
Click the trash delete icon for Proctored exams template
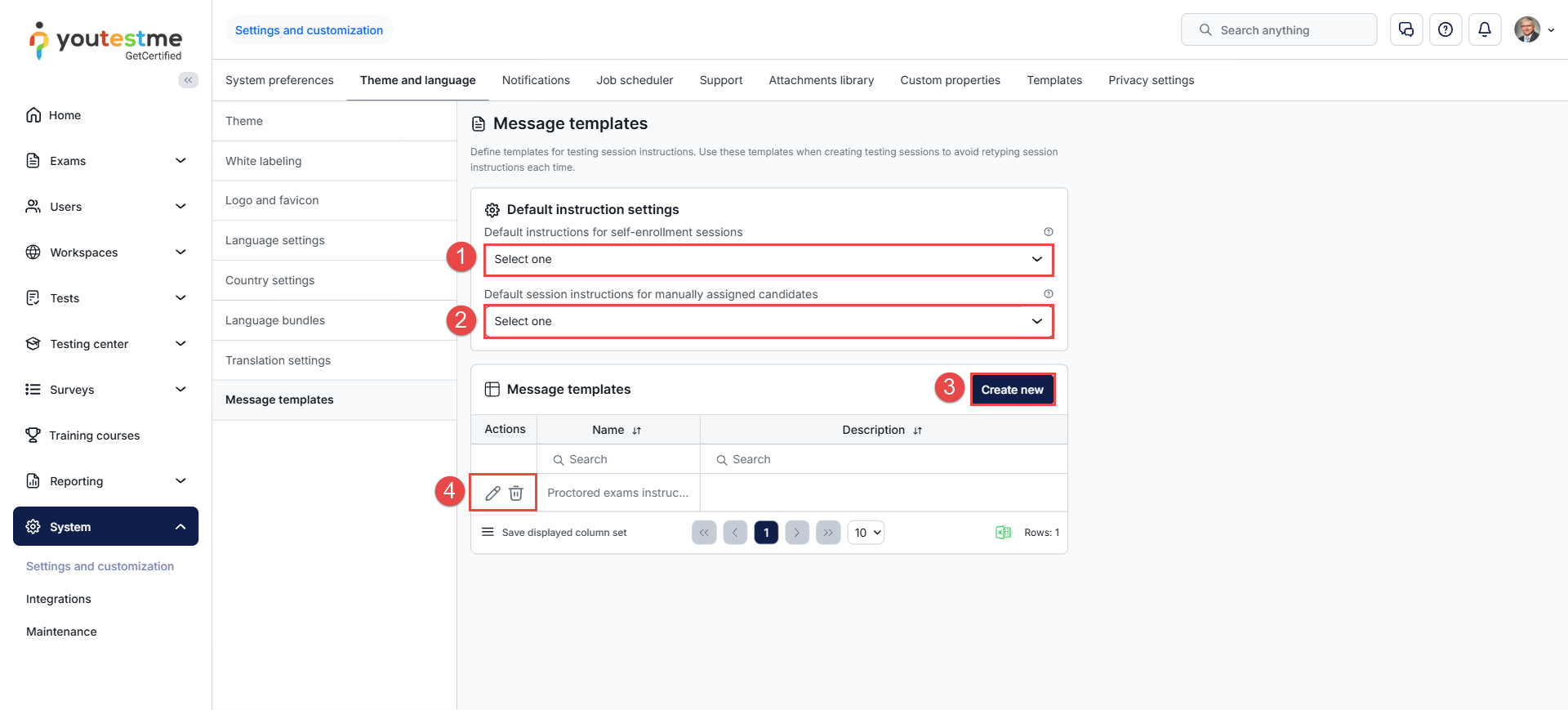[x=516, y=493]
